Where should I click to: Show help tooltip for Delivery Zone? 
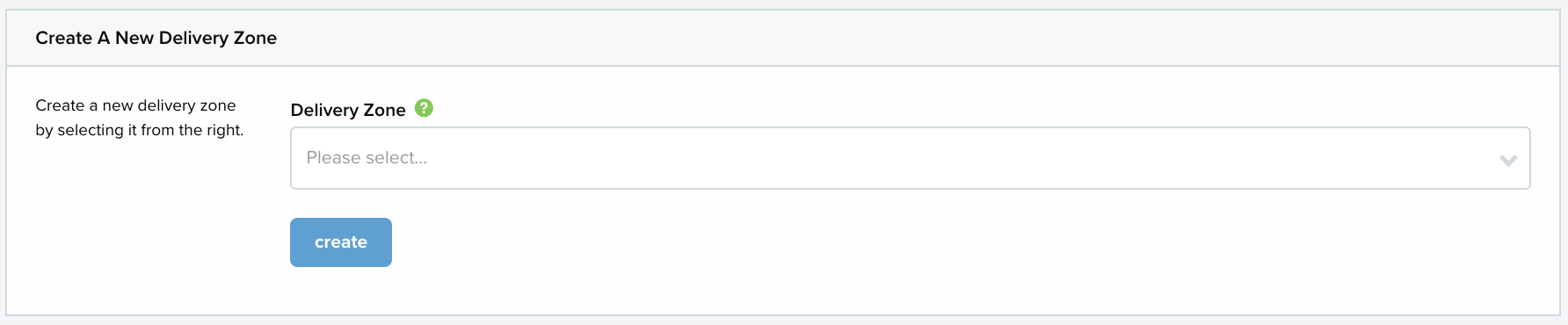click(424, 108)
